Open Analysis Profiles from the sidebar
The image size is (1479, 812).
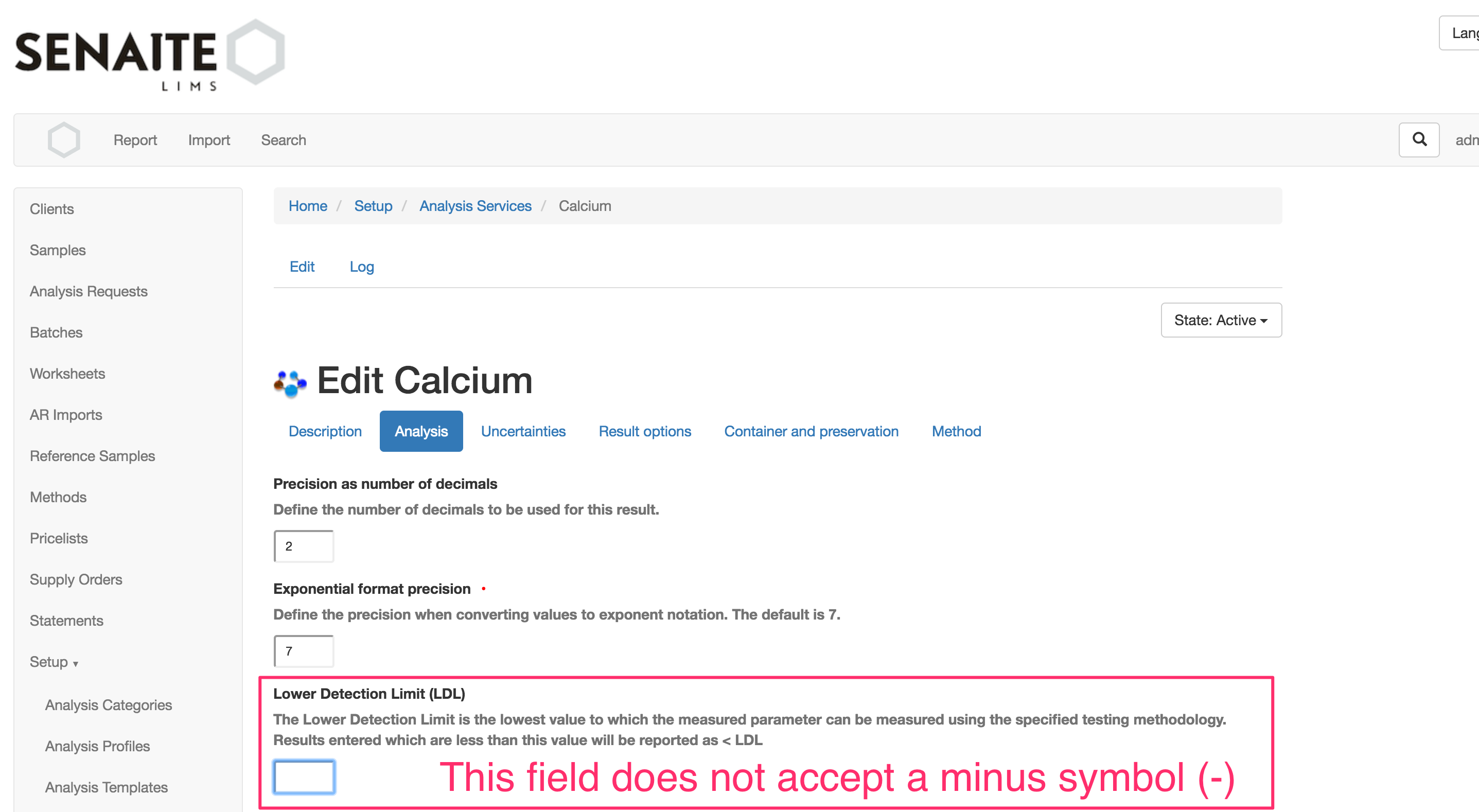97,746
